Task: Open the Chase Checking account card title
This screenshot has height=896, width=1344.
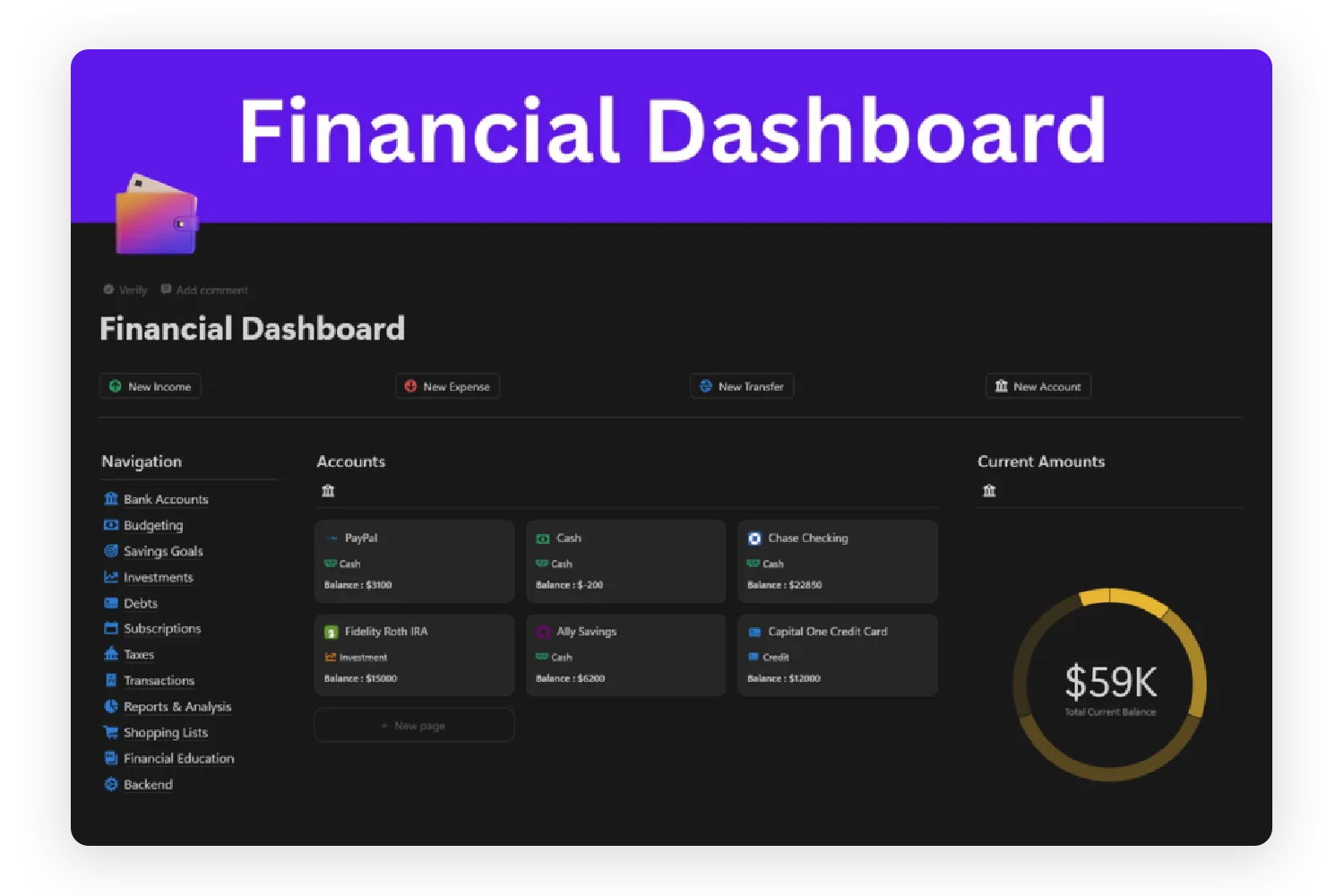Action: [x=808, y=538]
